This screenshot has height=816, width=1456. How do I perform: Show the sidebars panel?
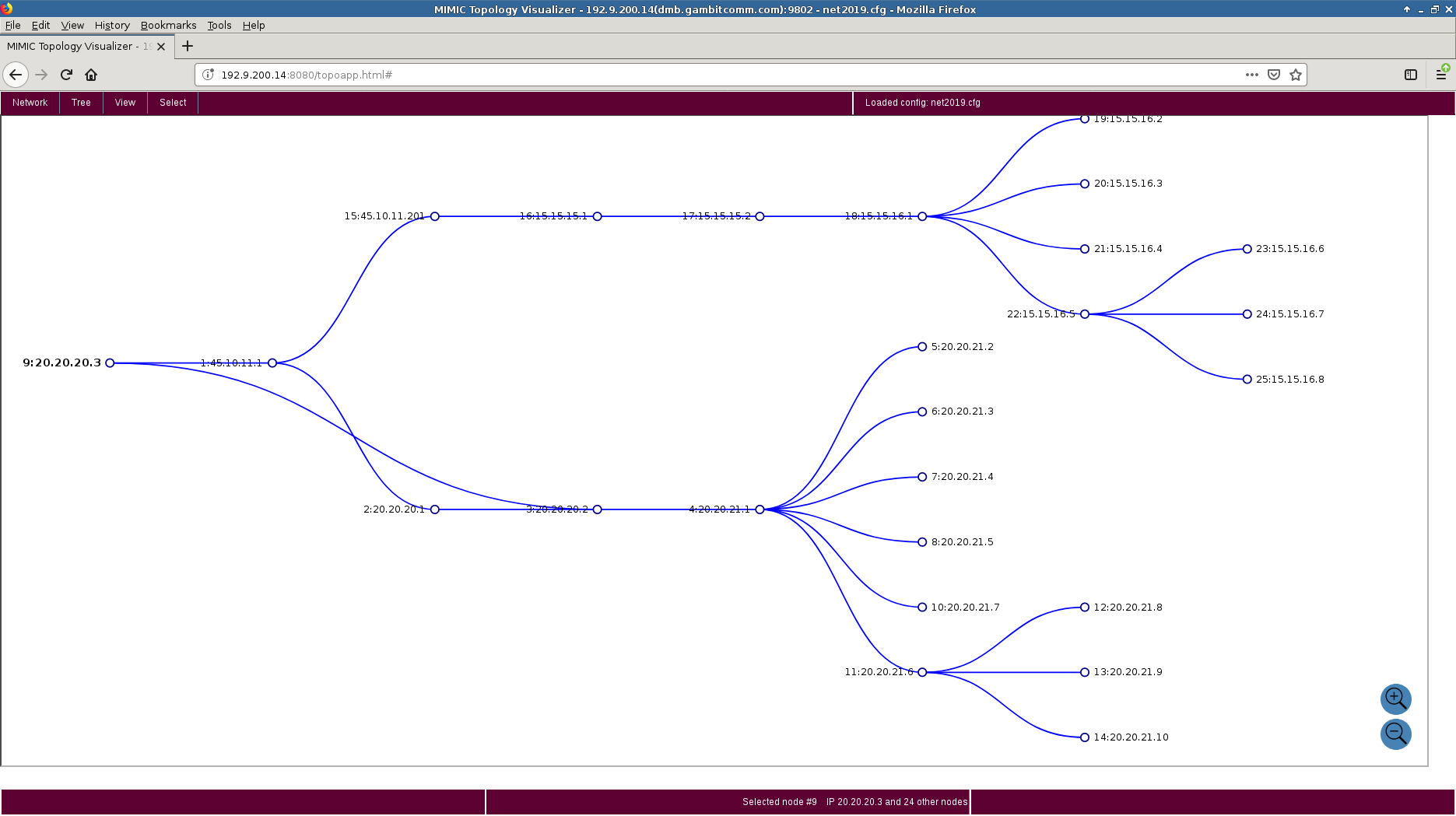tap(1410, 75)
